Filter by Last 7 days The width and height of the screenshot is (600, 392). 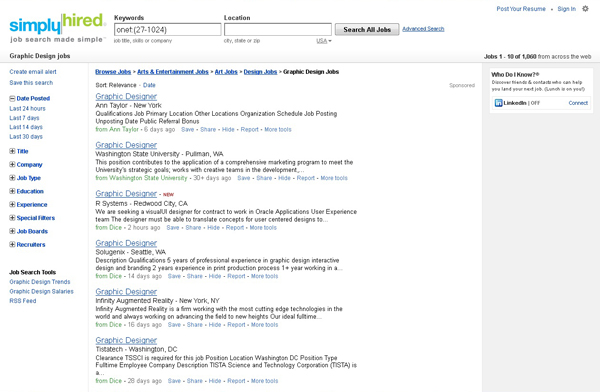pos(24,118)
